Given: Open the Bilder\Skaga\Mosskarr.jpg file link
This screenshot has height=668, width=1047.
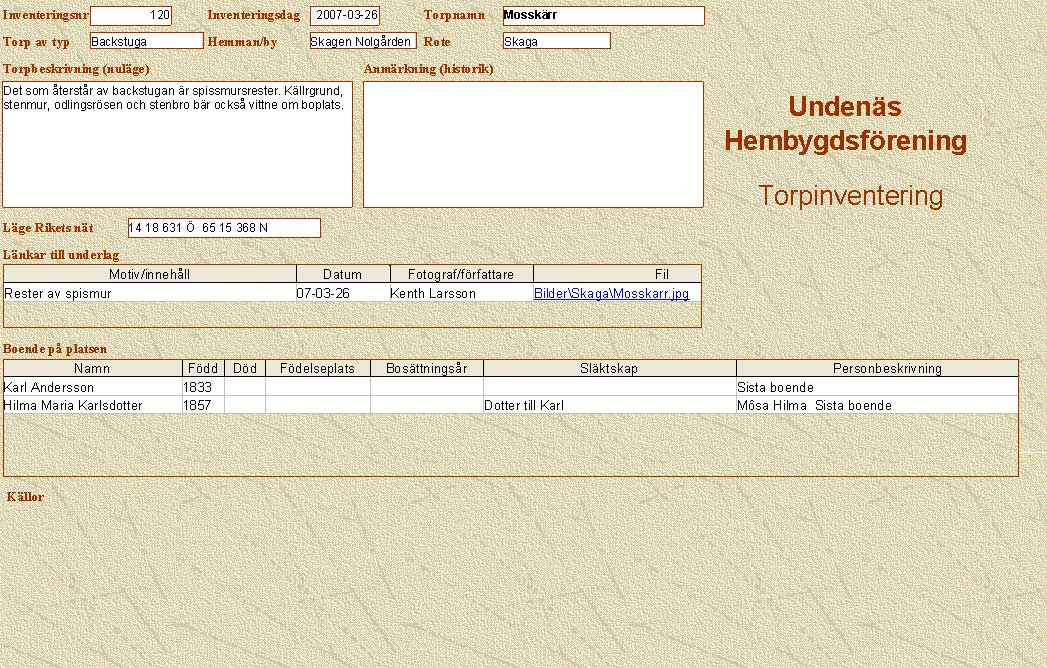Looking at the screenshot, I should (x=611, y=294).
